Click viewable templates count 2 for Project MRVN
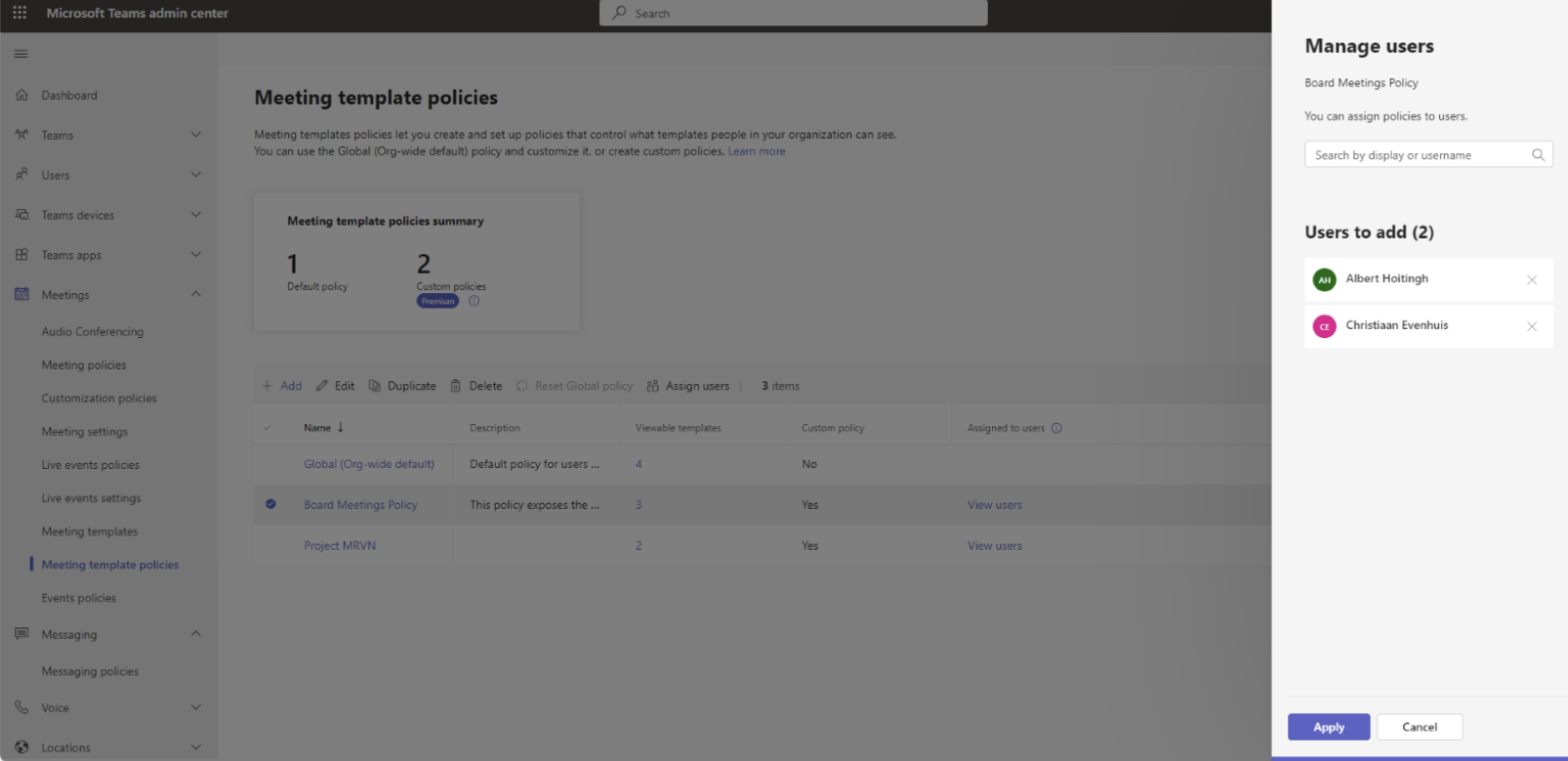This screenshot has width=1568, height=761. [x=639, y=546]
